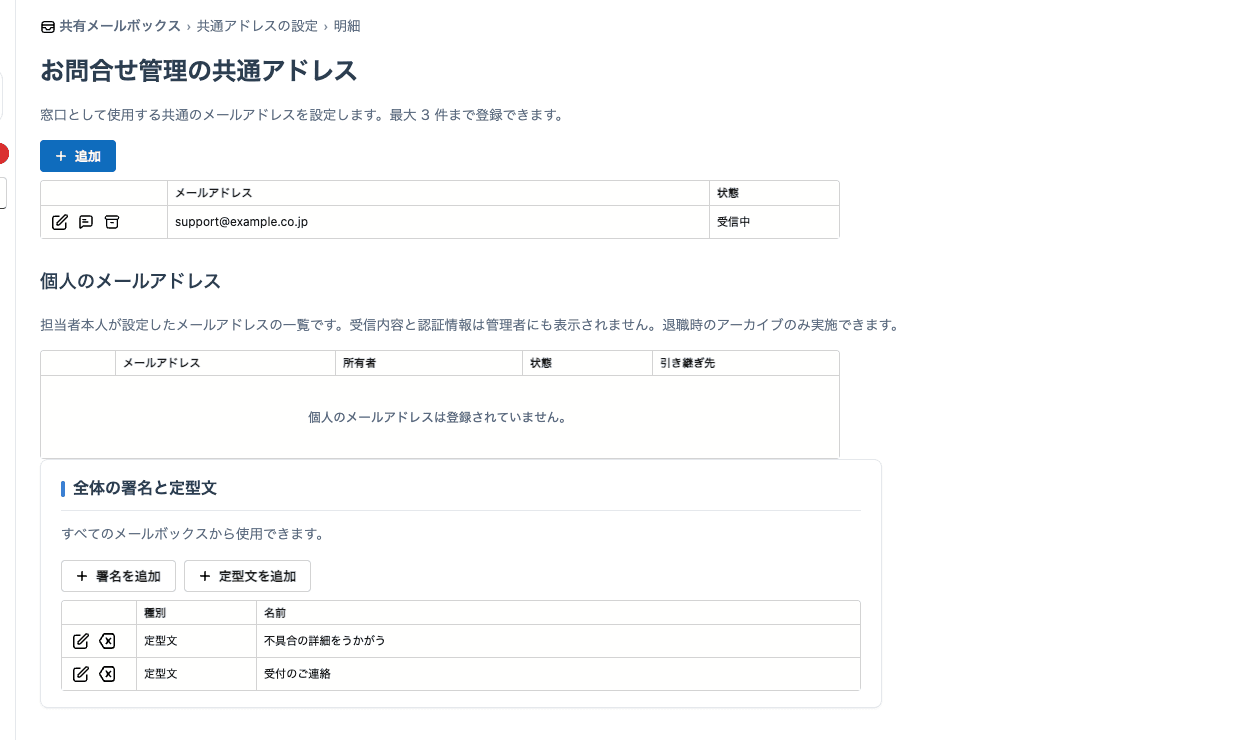
Task: Click the 不具合の詳細をうかがう name cell
Action: 558,641
